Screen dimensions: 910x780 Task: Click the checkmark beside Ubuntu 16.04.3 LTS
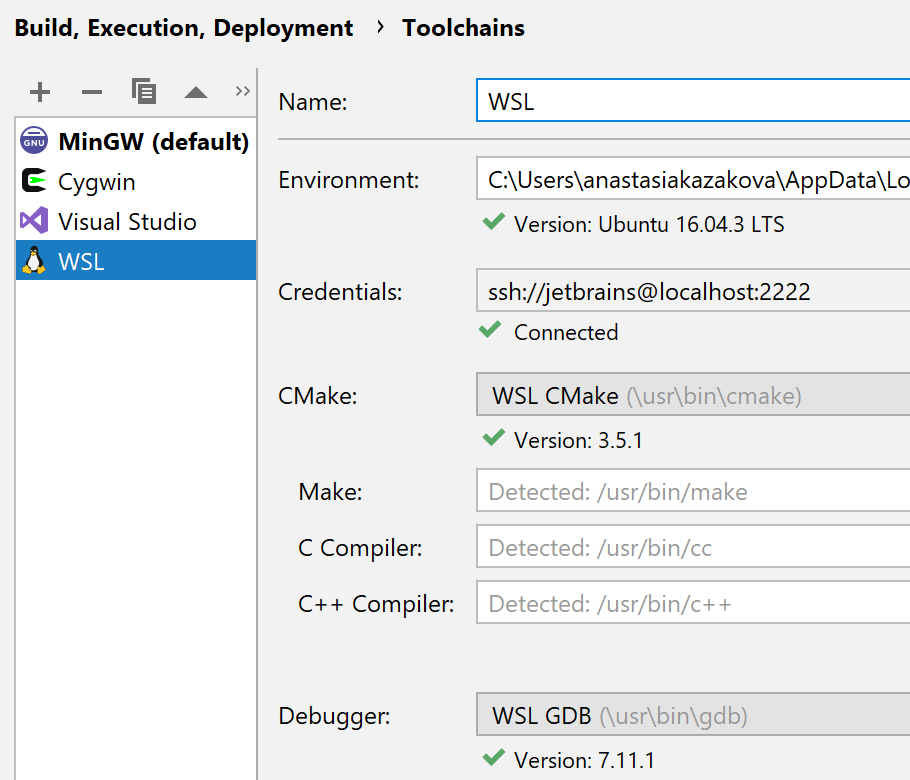coord(493,224)
